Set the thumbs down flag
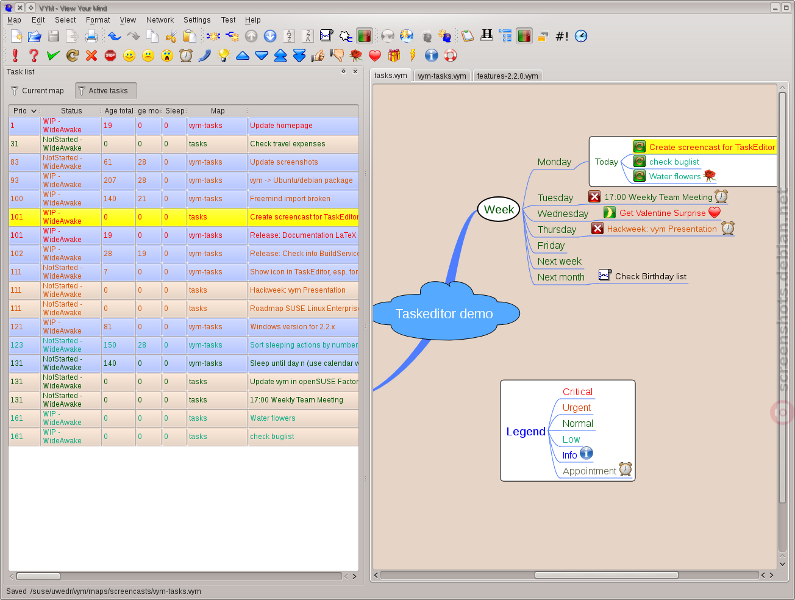Screen dimensions: 795x600 pyautogui.click(x=337, y=55)
